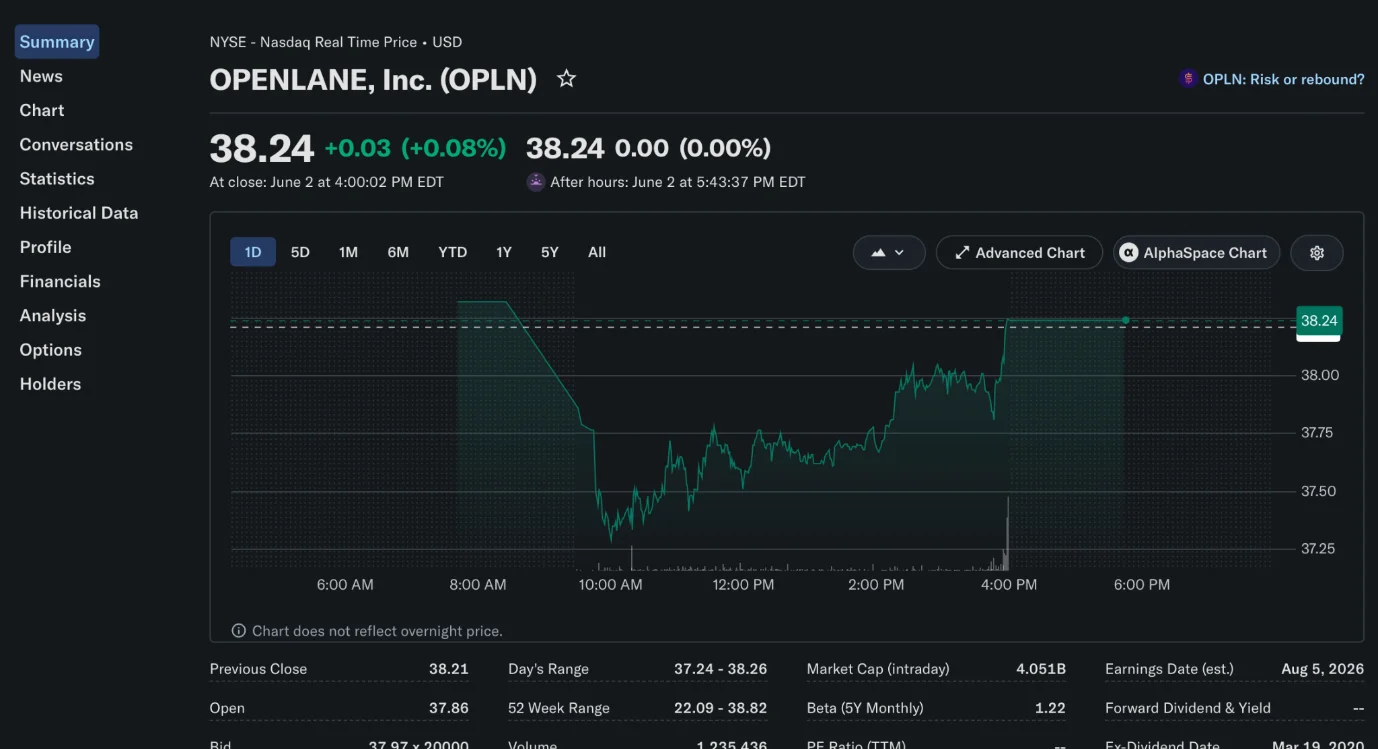Click the OPLN risk or rebound icon
Image resolution: width=1378 pixels, height=749 pixels.
point(1188,79)
